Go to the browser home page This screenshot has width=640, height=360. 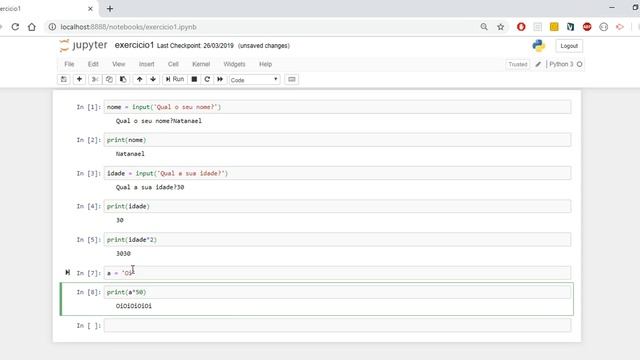coord(32,27)
